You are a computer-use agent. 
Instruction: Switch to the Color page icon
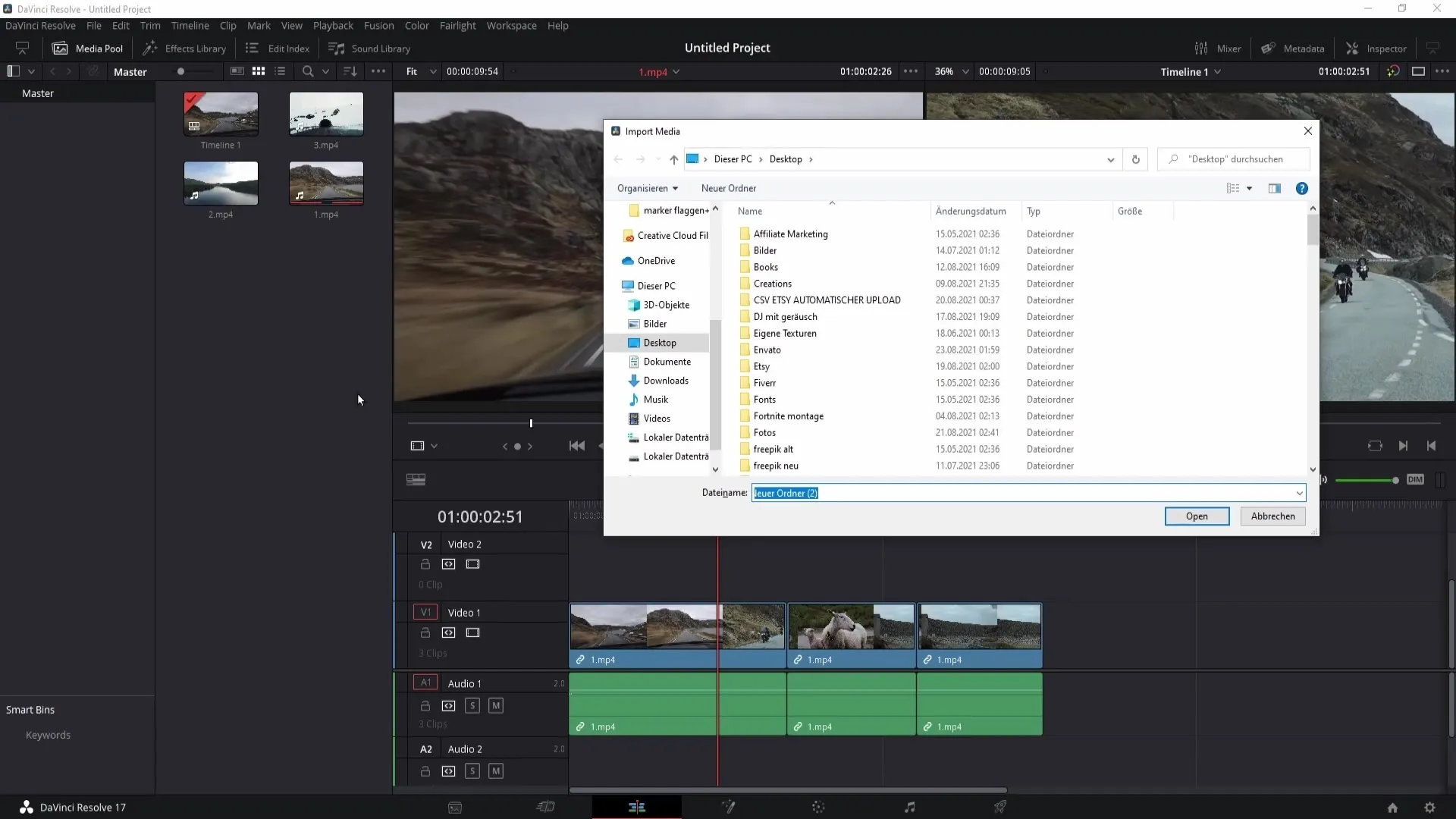[818, 807]
